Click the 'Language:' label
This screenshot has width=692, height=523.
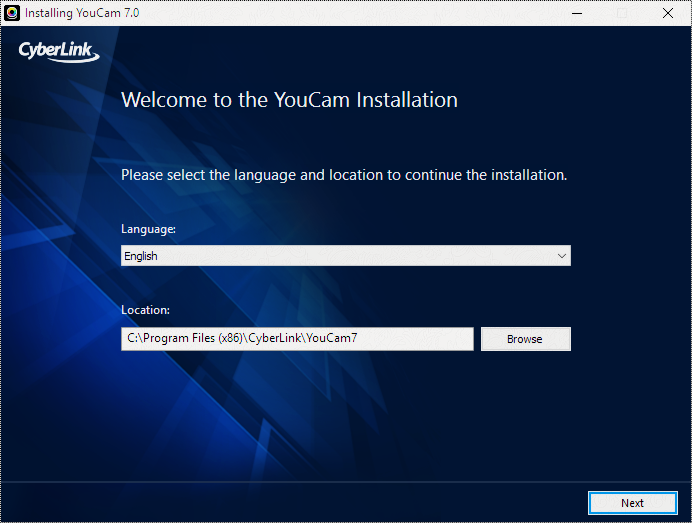(x=148, y=230)
